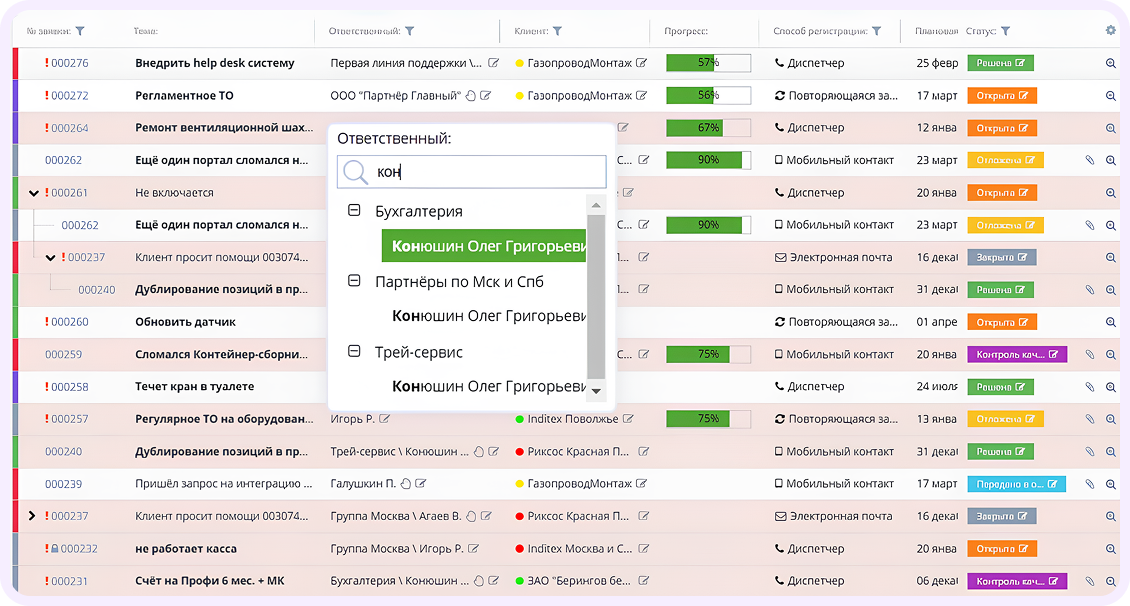Click the 57% progress bar on ticket 000276
The width and height of the screenshot is (1130, 606).
pyautogui.click(x=708, y=63)
